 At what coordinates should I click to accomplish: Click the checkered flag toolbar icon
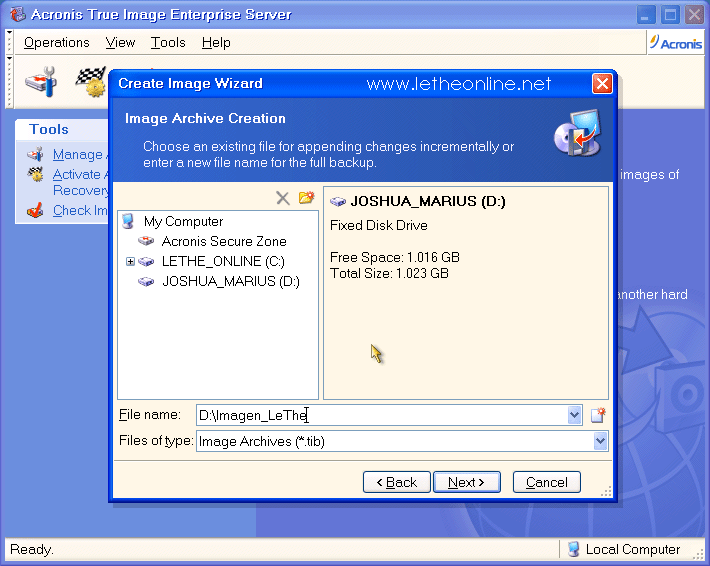pyautogui.click(x=92, y=80)
